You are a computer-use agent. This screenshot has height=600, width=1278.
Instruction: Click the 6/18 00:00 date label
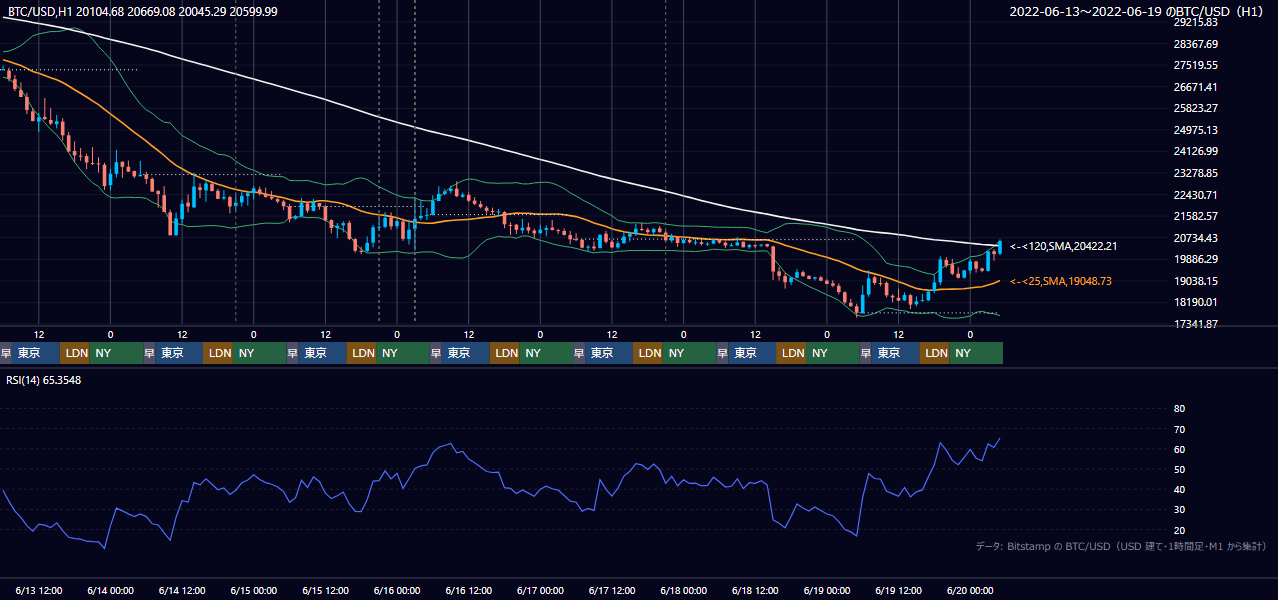(x=684, y=590)
